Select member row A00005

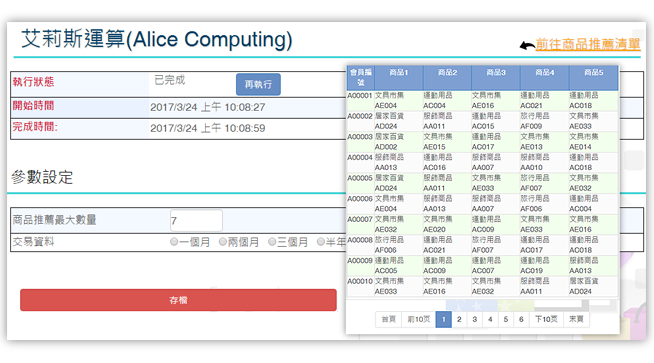click(x=482, y=183)
